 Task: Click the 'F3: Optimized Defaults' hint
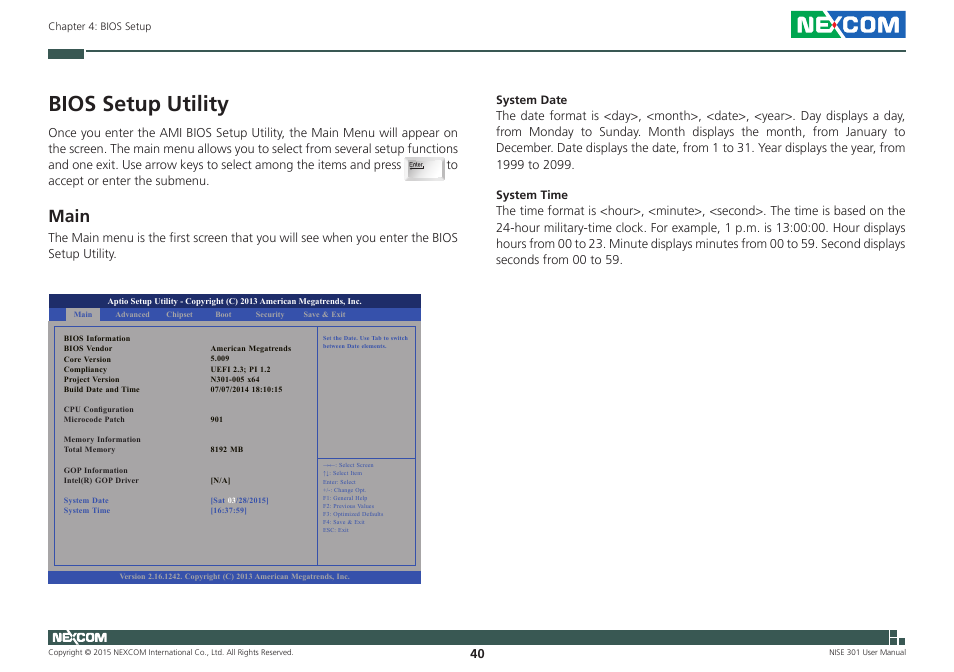pos(352,514)
